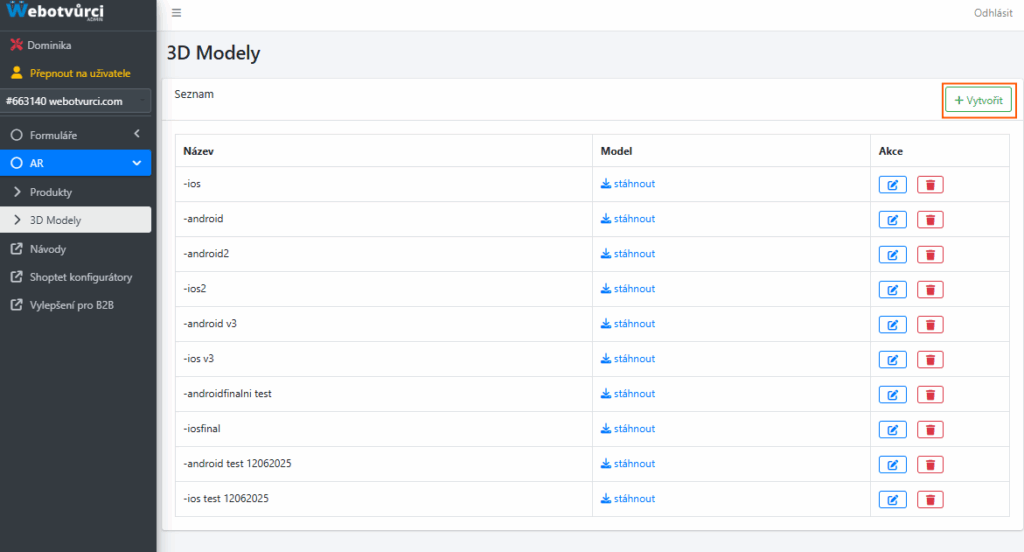Delete the -iosfinal model
The height and width of the screenshot is (552, 1024).
[x=930, y=430]
